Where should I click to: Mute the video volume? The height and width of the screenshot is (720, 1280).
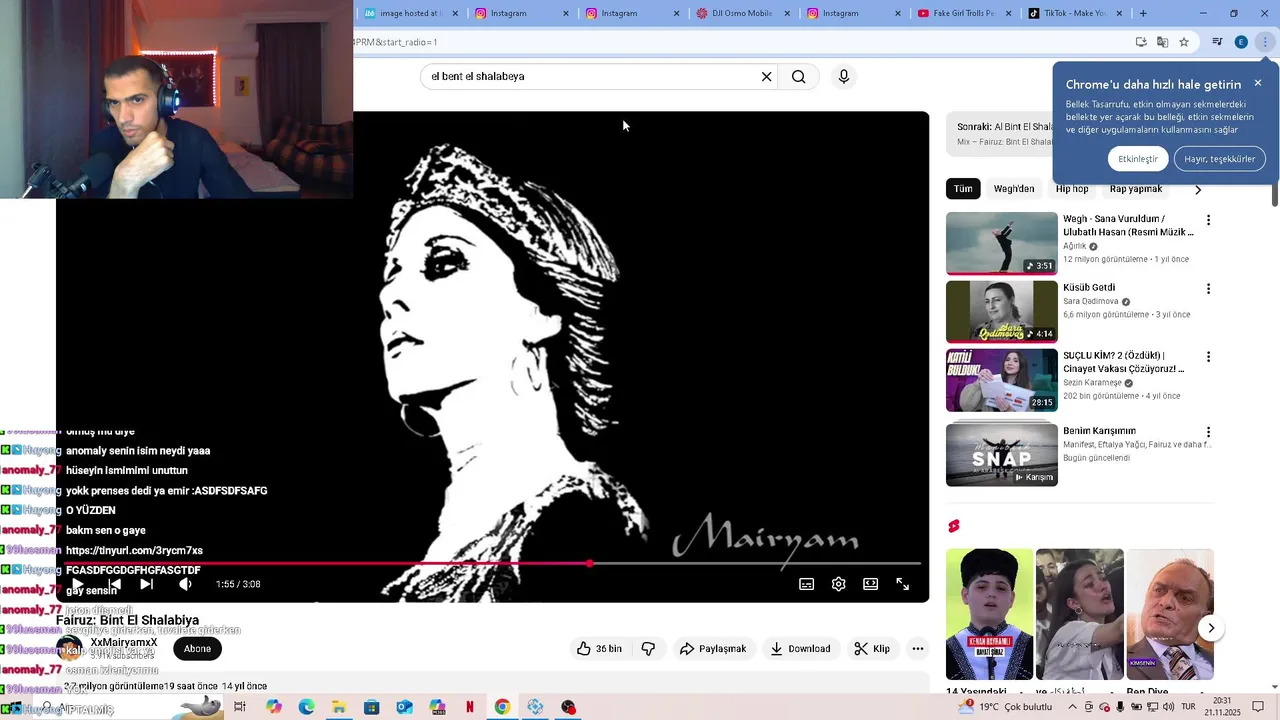tap(185, 584)
